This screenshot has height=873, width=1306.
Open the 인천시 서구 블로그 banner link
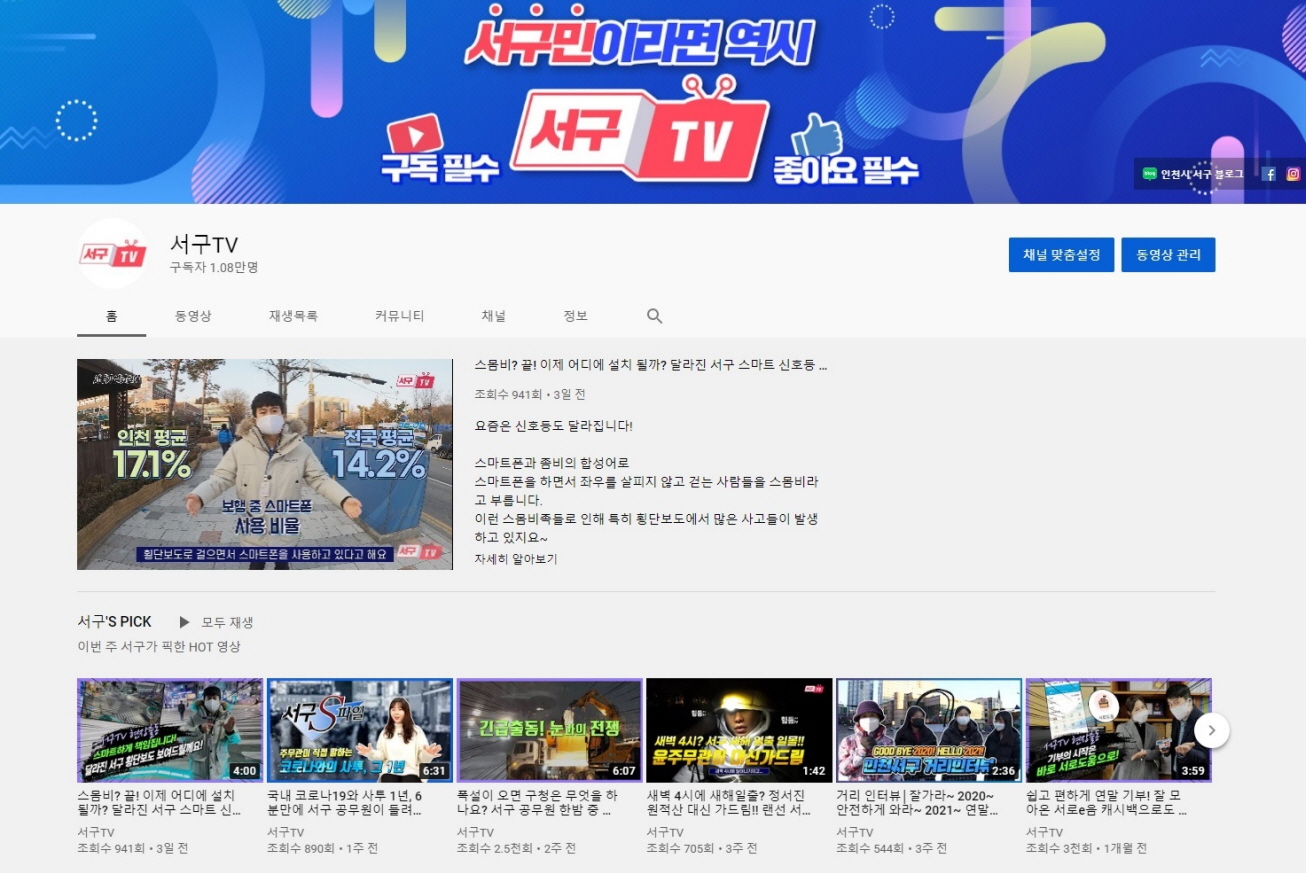(1194, 174)
